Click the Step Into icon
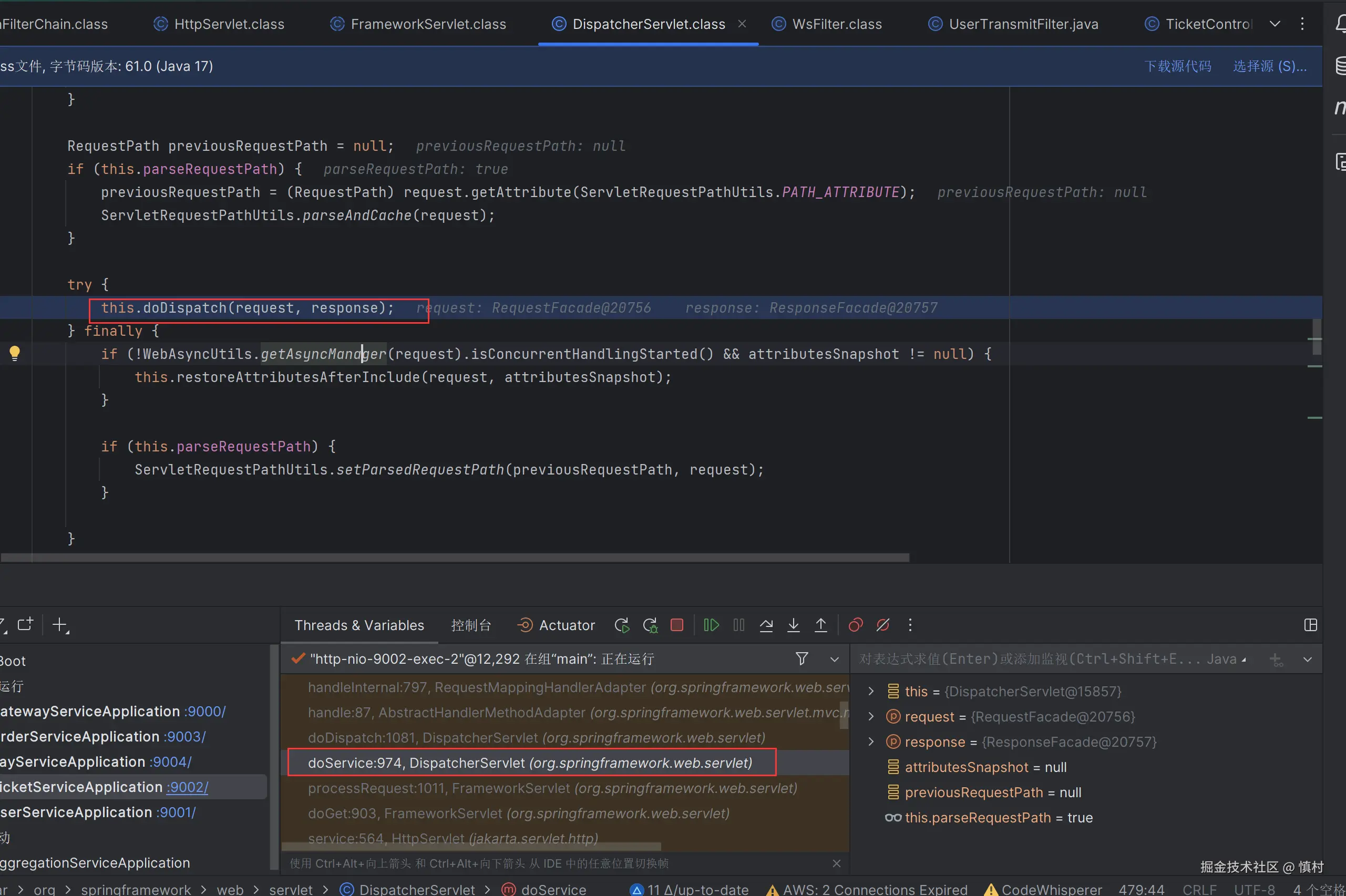 (x=793, y=625)
